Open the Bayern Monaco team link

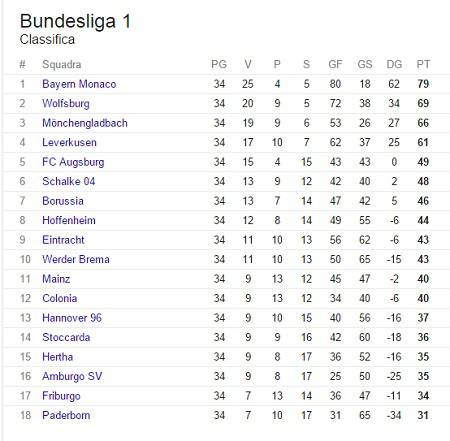point(79,84)
